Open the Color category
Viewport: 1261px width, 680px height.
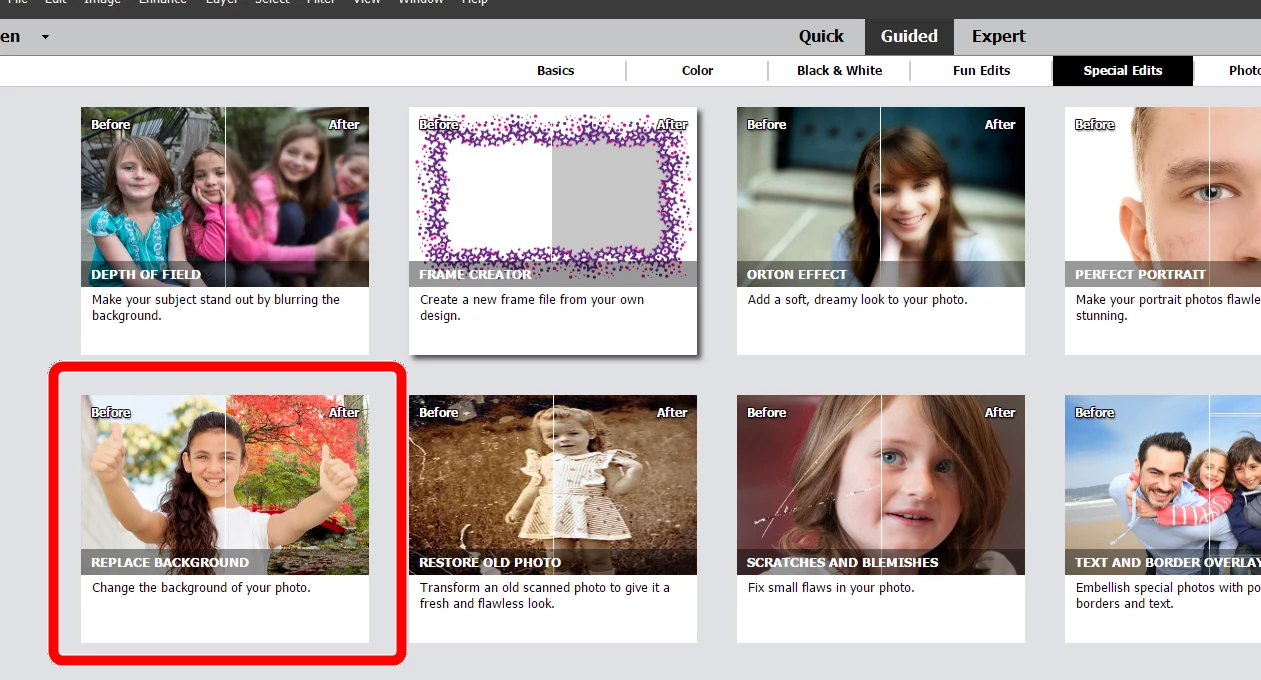pos(697,70)
